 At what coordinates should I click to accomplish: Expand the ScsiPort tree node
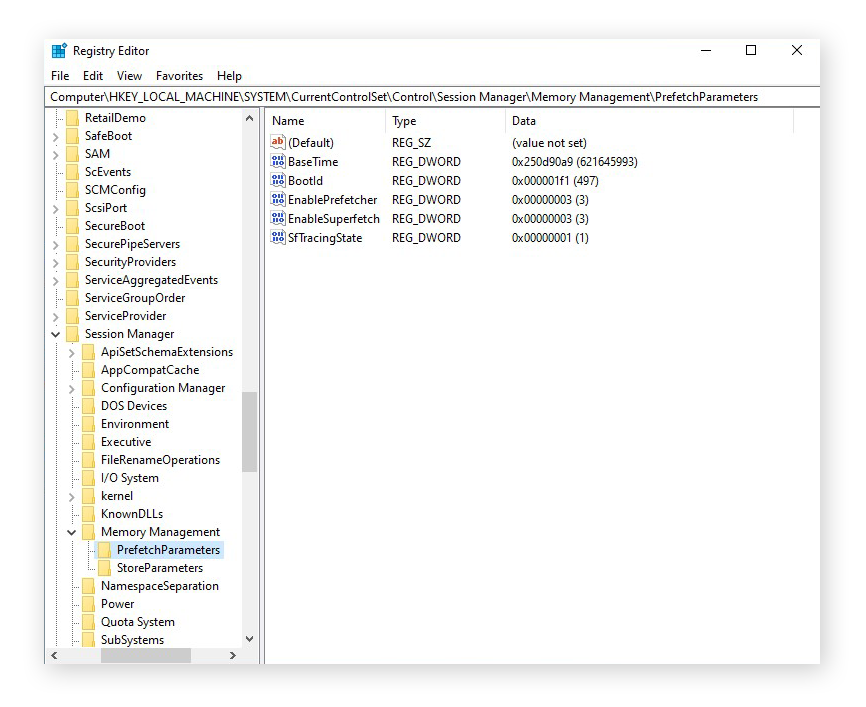click(x=55, y=209)
